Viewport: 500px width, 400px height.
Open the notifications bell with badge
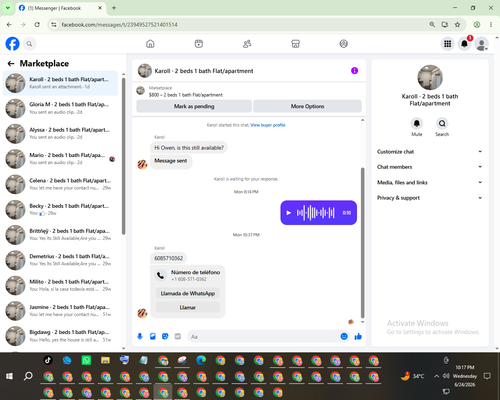point(465,44)
